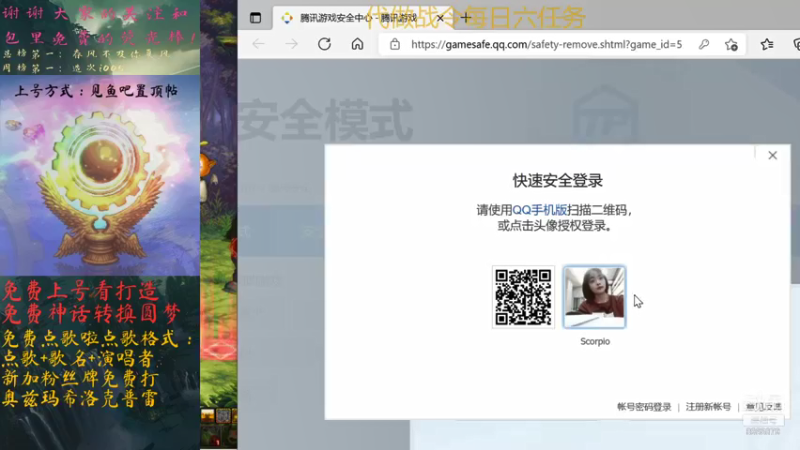Click the 快速安全登录 heading
800x450 pixels.
click(558, 181)
